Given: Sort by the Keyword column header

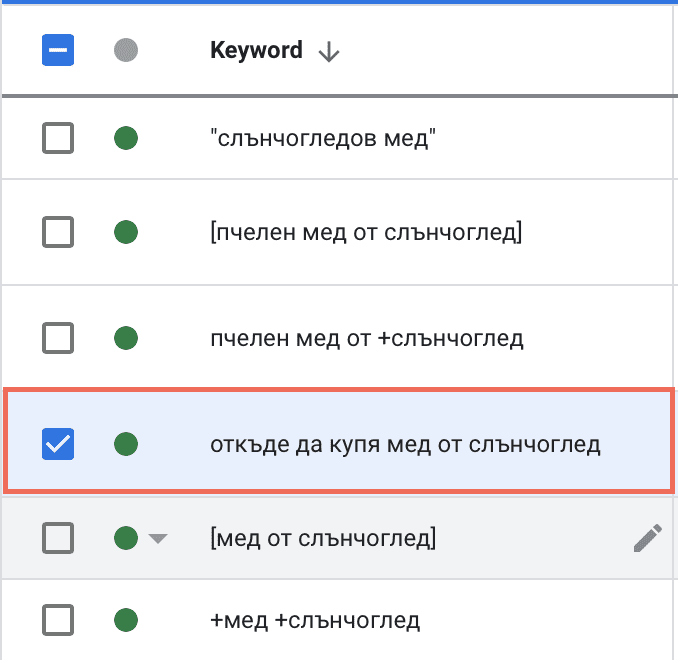Looking at the screenshot, I should click(256, 51).
